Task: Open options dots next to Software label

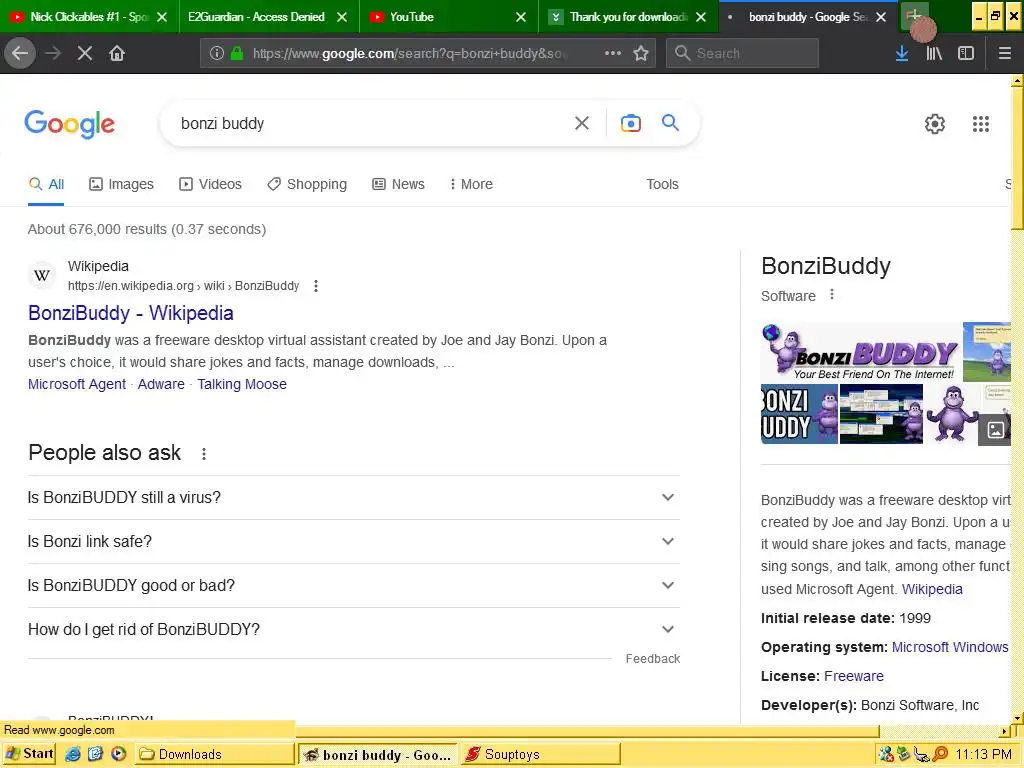Action: tap(831, 295)
